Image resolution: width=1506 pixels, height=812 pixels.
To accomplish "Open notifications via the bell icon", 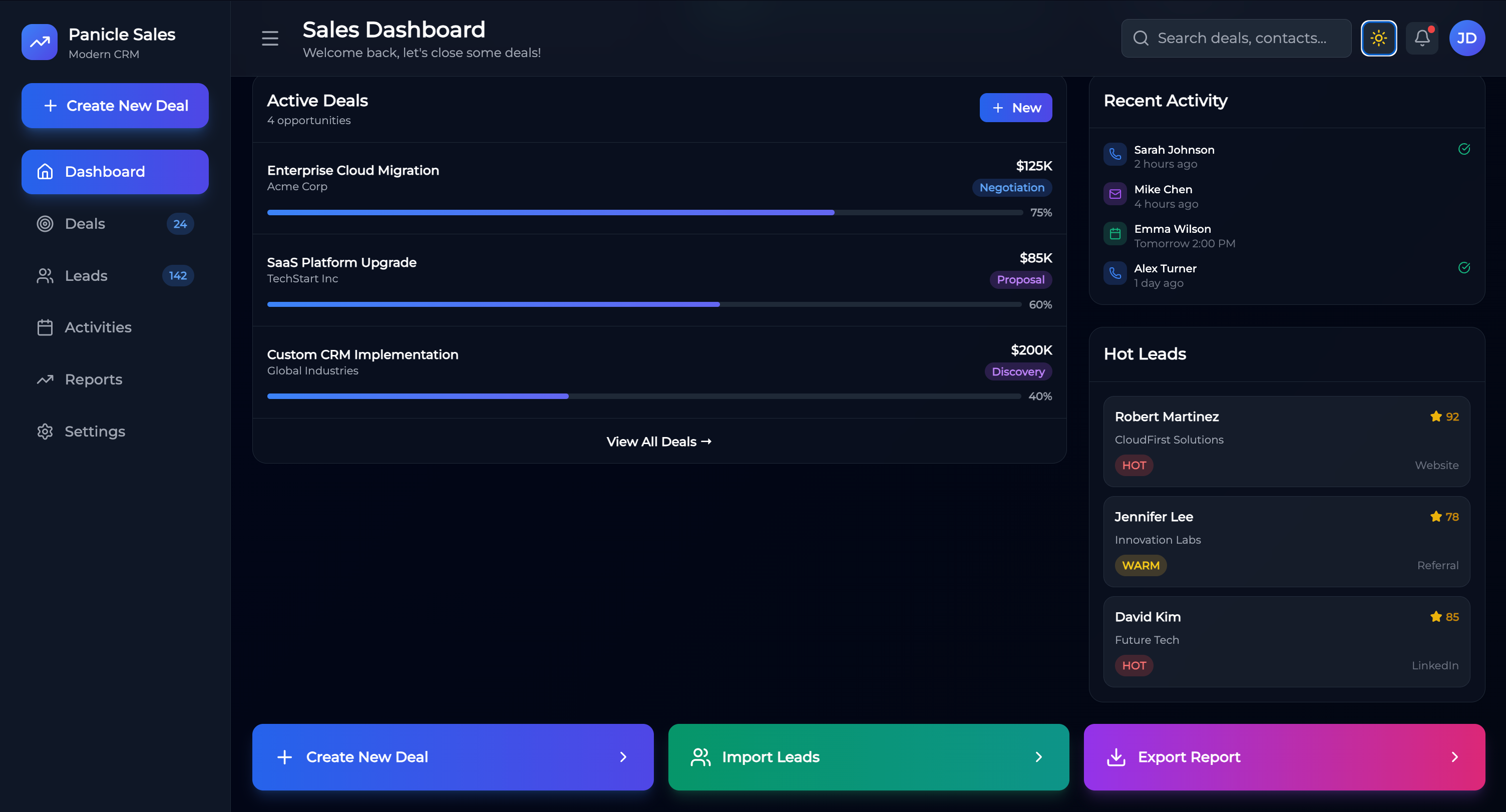I will [1422, 38].
